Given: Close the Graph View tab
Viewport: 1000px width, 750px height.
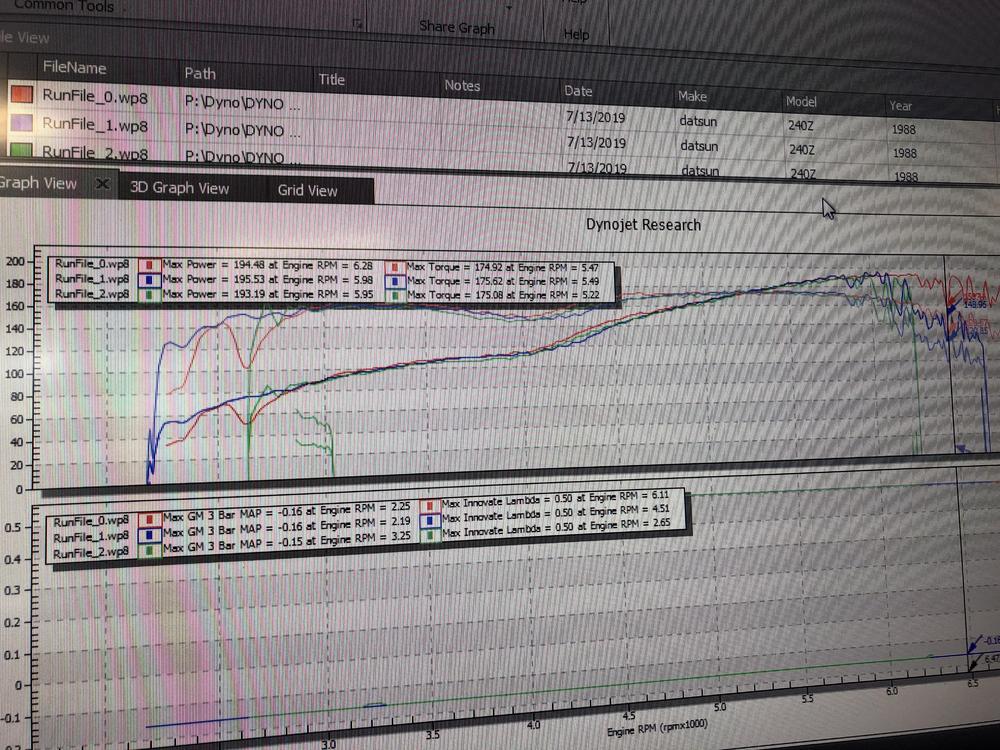Looking at the screenshot, I should pos(102,184).
